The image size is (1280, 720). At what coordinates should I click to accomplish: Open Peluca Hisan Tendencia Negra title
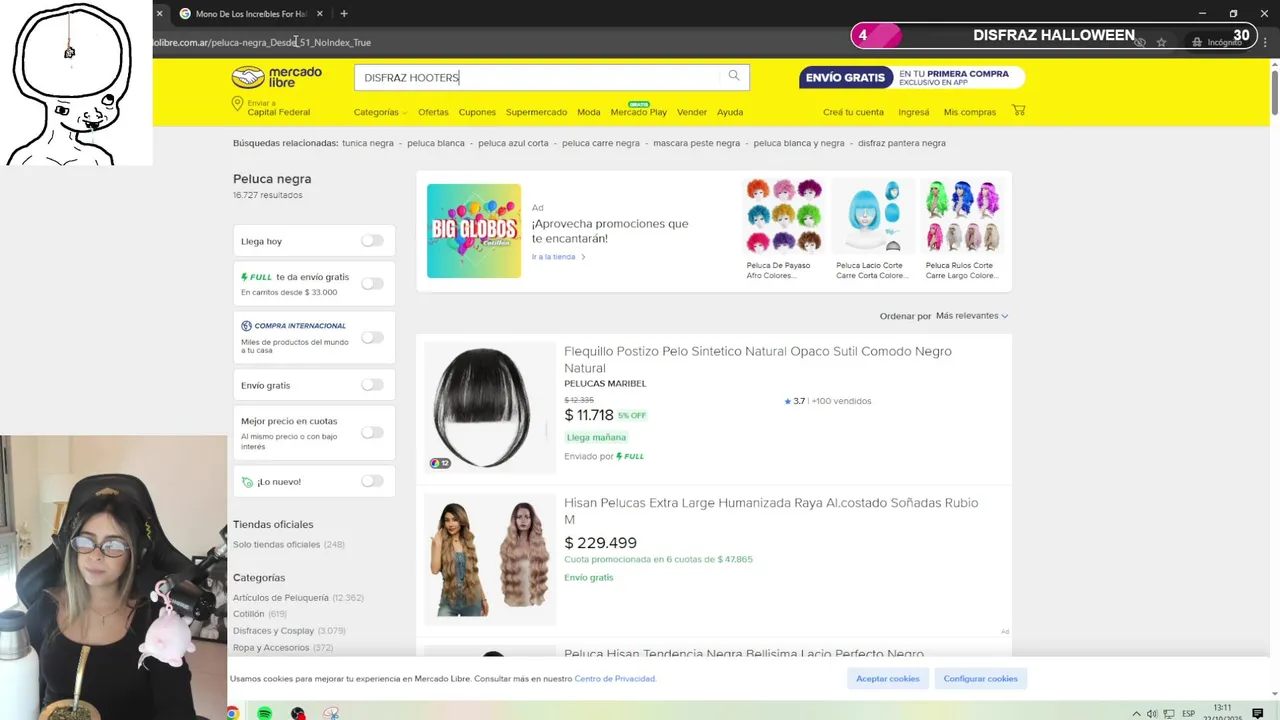click(744, 653)
